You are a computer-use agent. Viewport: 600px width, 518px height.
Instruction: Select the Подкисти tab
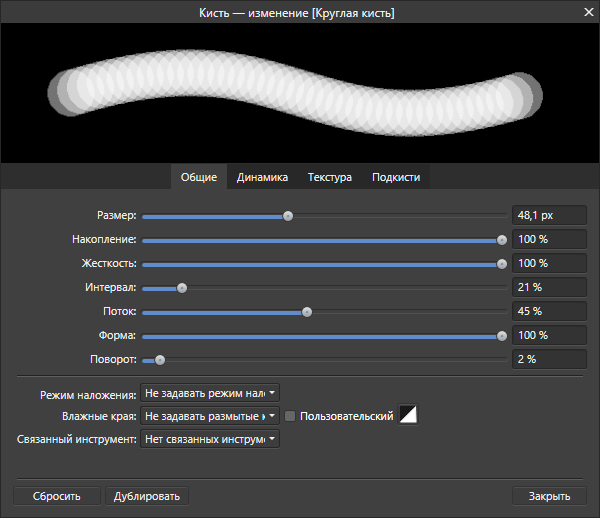pos(395,177)
